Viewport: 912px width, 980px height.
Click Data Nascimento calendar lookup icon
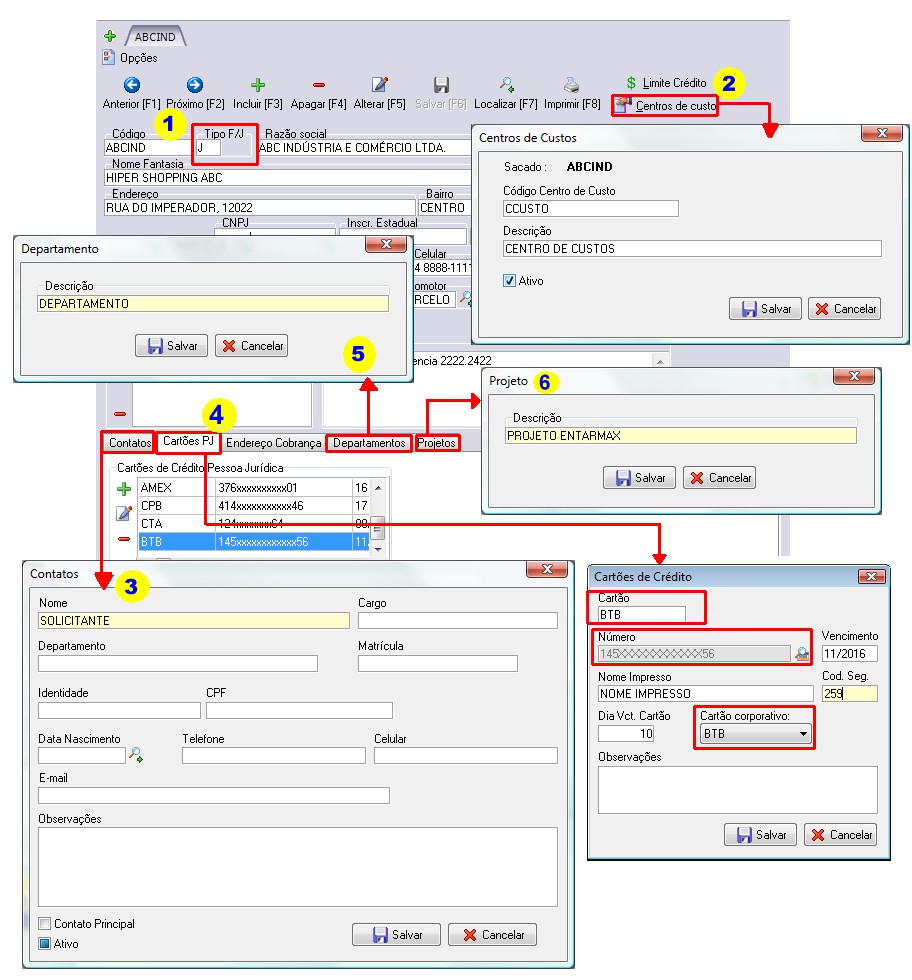pos(136,755)
